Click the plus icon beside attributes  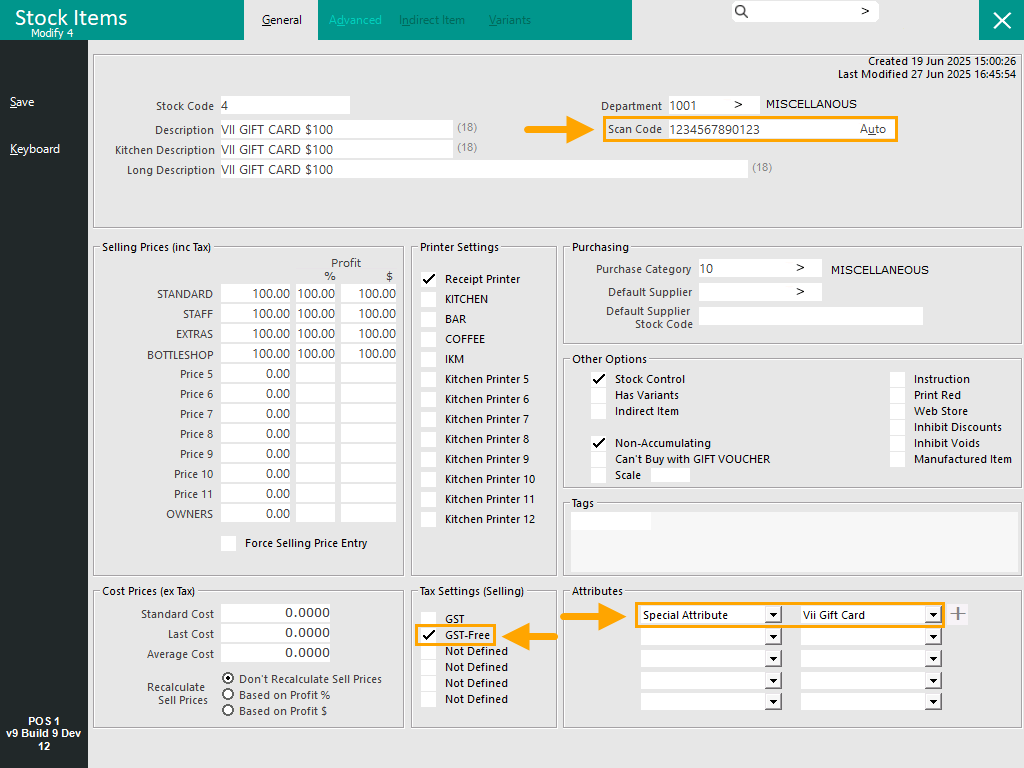pyautogui.click(x=958, y=614)
